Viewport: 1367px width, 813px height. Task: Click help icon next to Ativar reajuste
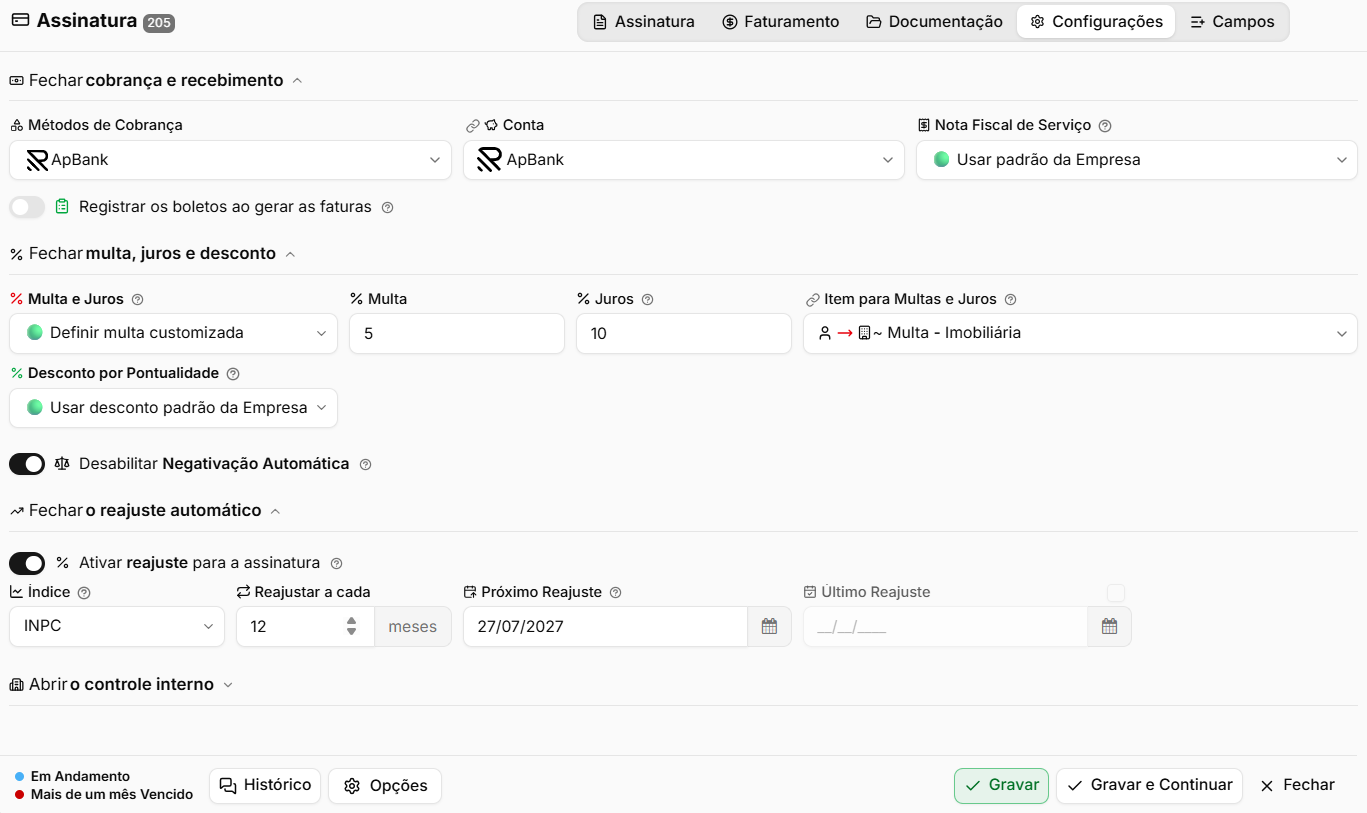[336, 564]
